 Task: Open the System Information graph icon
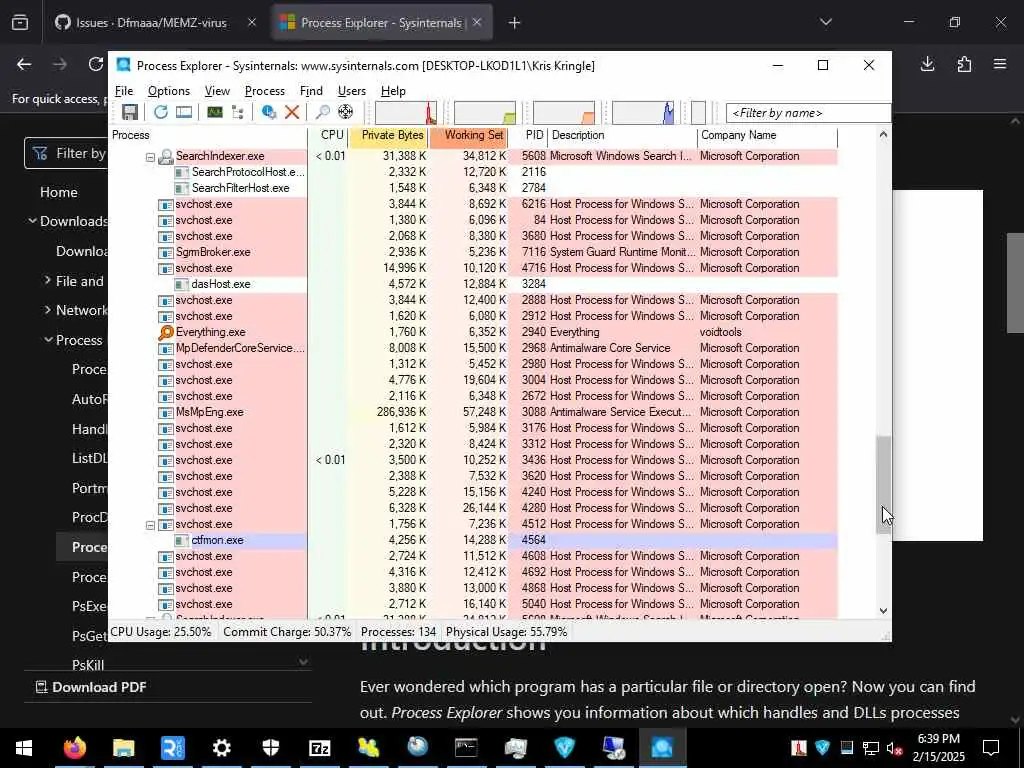click(215, 112)
